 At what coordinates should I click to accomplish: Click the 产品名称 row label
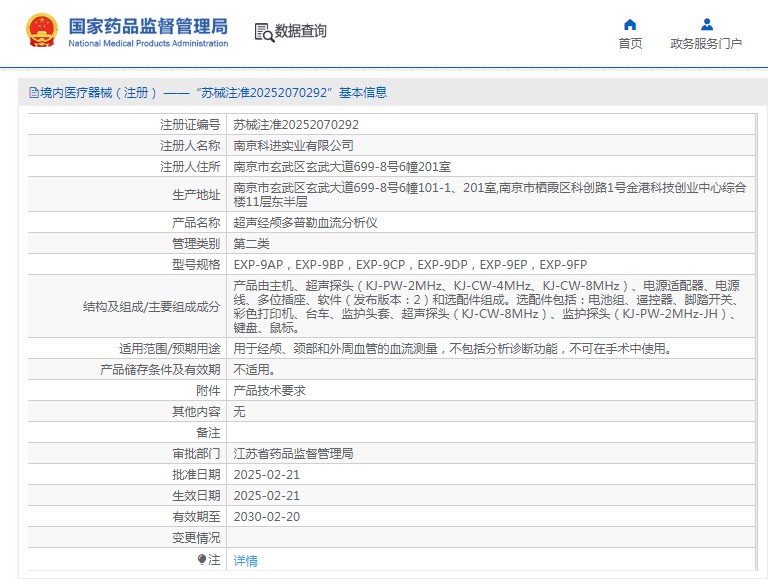point(196,223)
